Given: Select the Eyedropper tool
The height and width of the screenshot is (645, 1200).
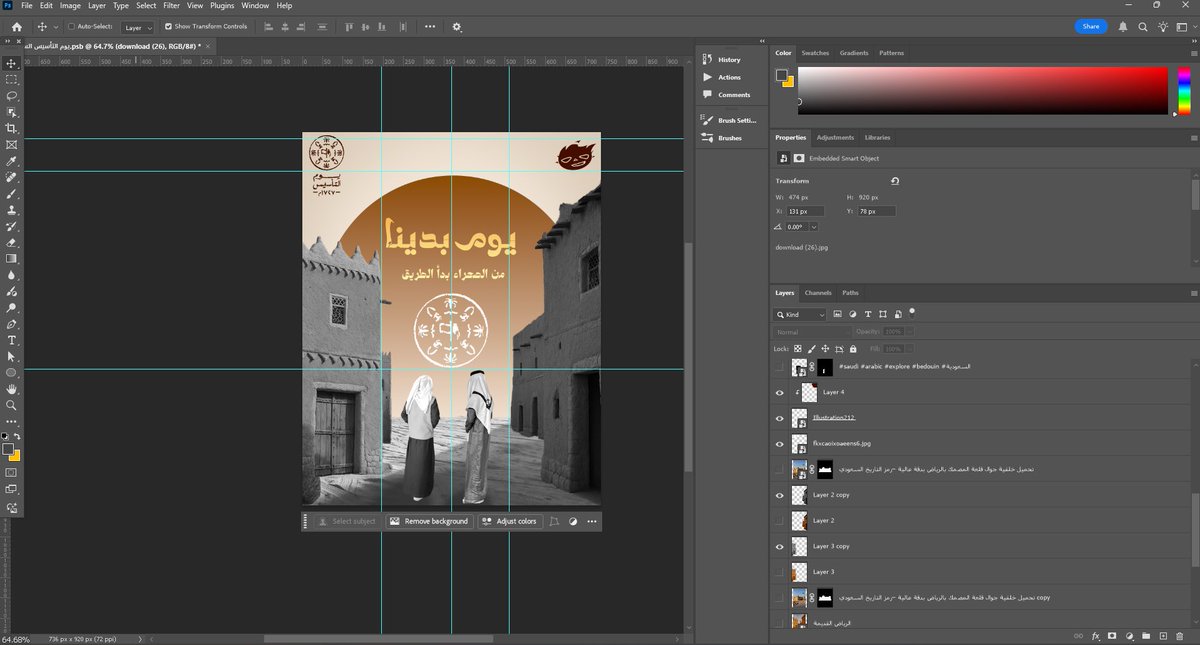Looking at the screenshot, I should (x=12, y=161).
